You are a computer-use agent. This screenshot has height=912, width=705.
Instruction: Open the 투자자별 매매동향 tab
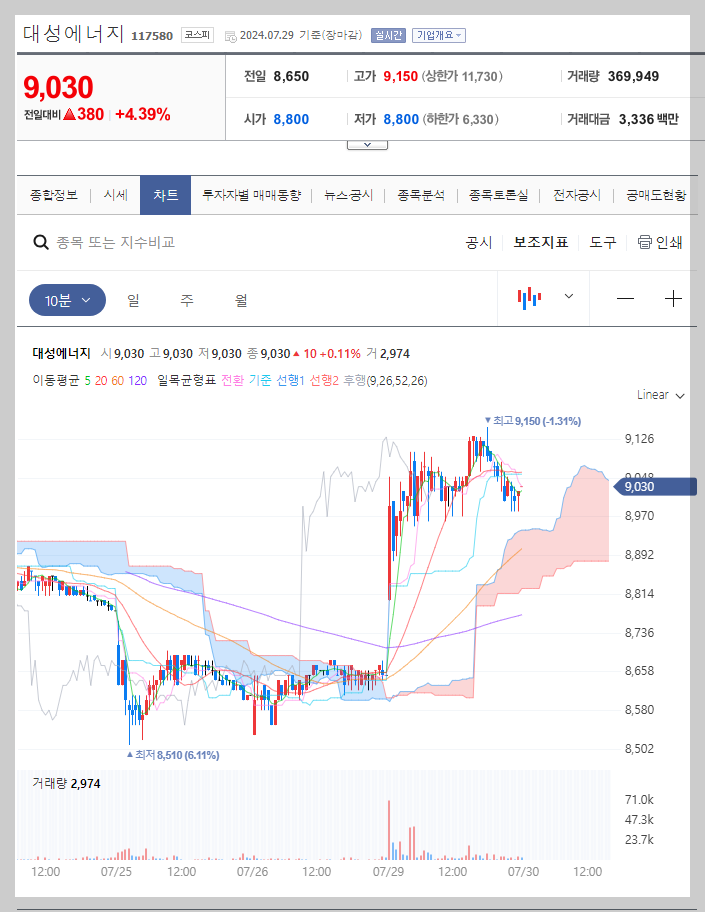pos(253,196)
